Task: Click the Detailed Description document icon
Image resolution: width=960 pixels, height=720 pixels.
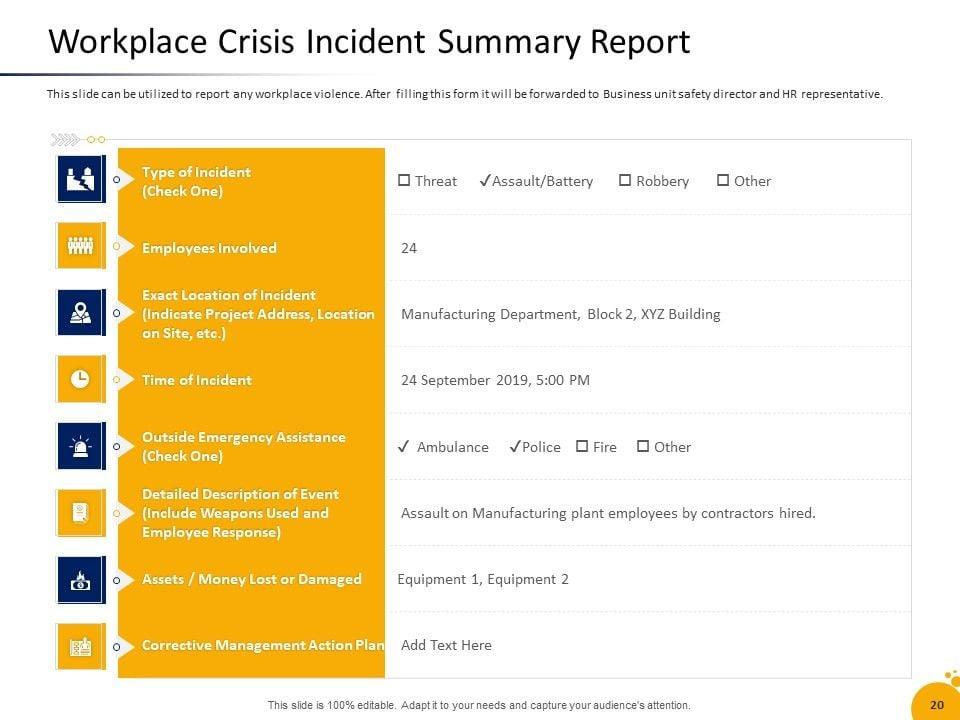Action: point(80,512)
